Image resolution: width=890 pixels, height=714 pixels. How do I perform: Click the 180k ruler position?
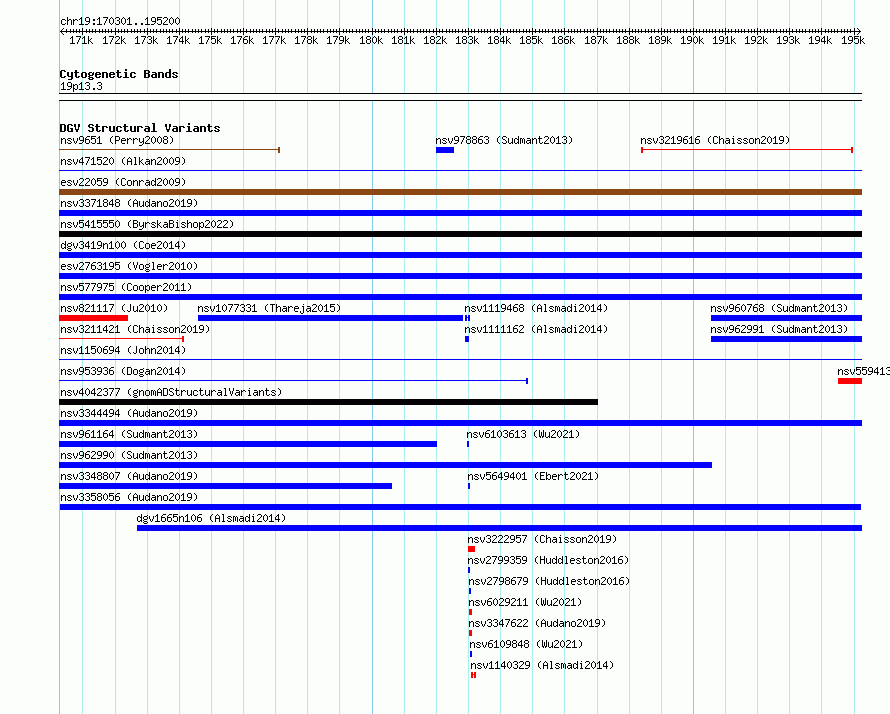click(x=371, y=40)
